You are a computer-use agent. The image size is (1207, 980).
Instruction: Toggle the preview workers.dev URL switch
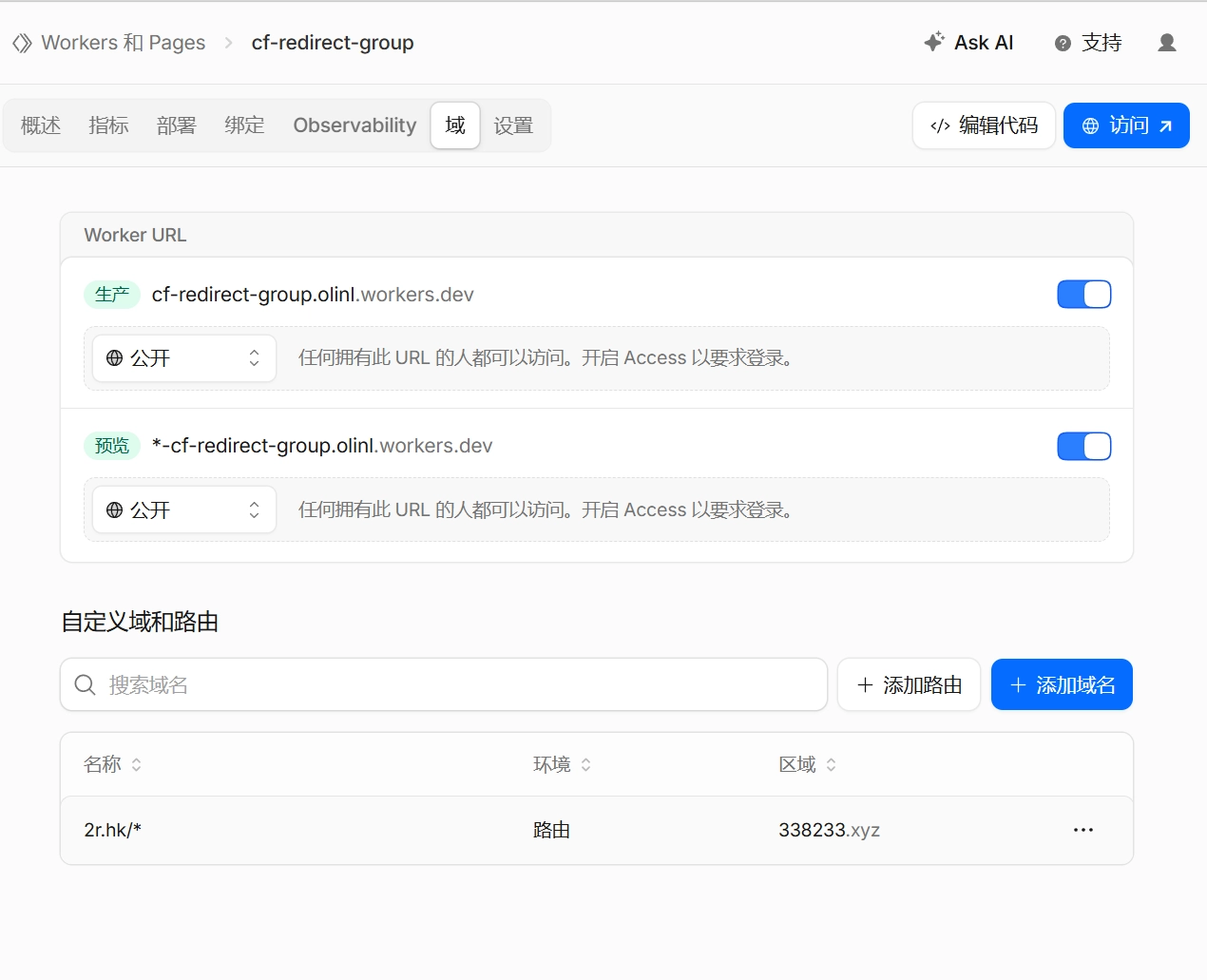tap(1084, 446)
